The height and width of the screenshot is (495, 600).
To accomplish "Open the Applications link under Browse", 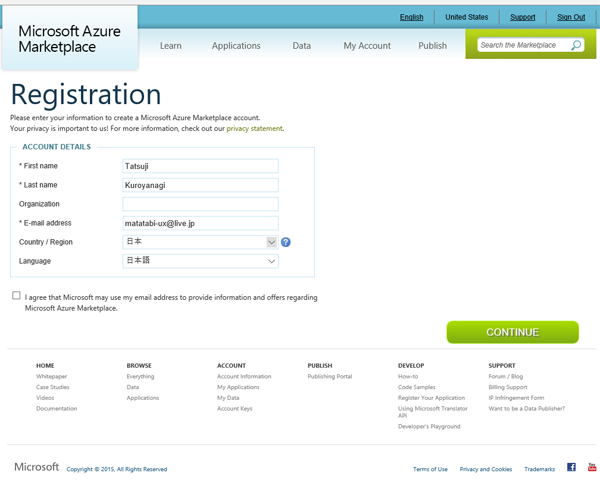I will (143, 398).
